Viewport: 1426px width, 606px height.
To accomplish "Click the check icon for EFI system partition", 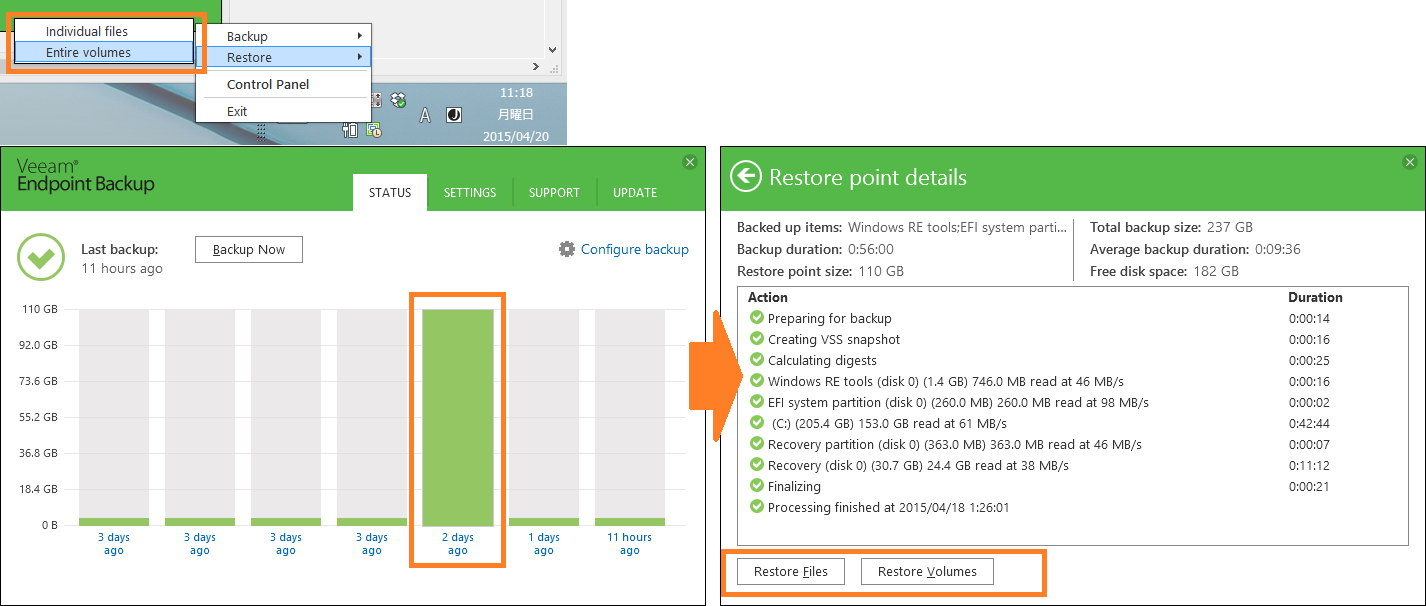I will (757, 402).
